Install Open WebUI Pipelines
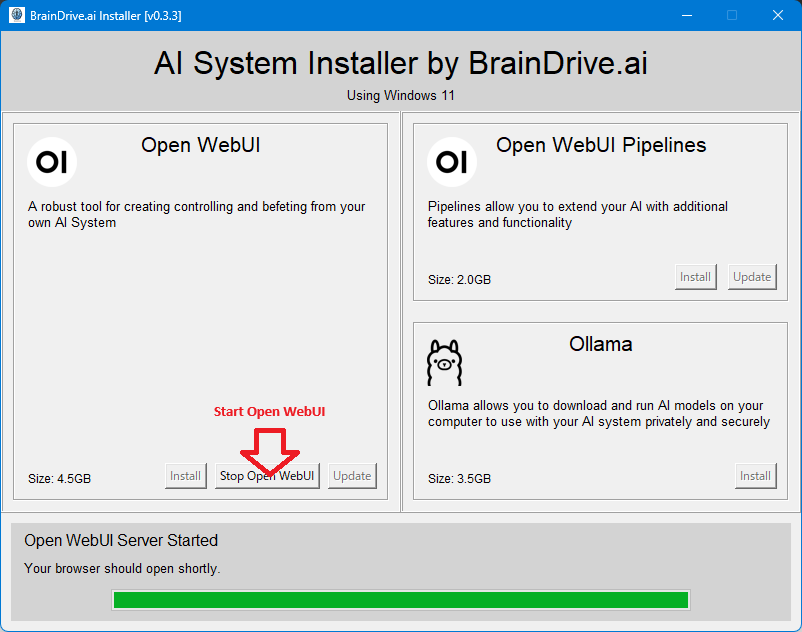Viewport: 802px width, 632px height. point(696,277)
